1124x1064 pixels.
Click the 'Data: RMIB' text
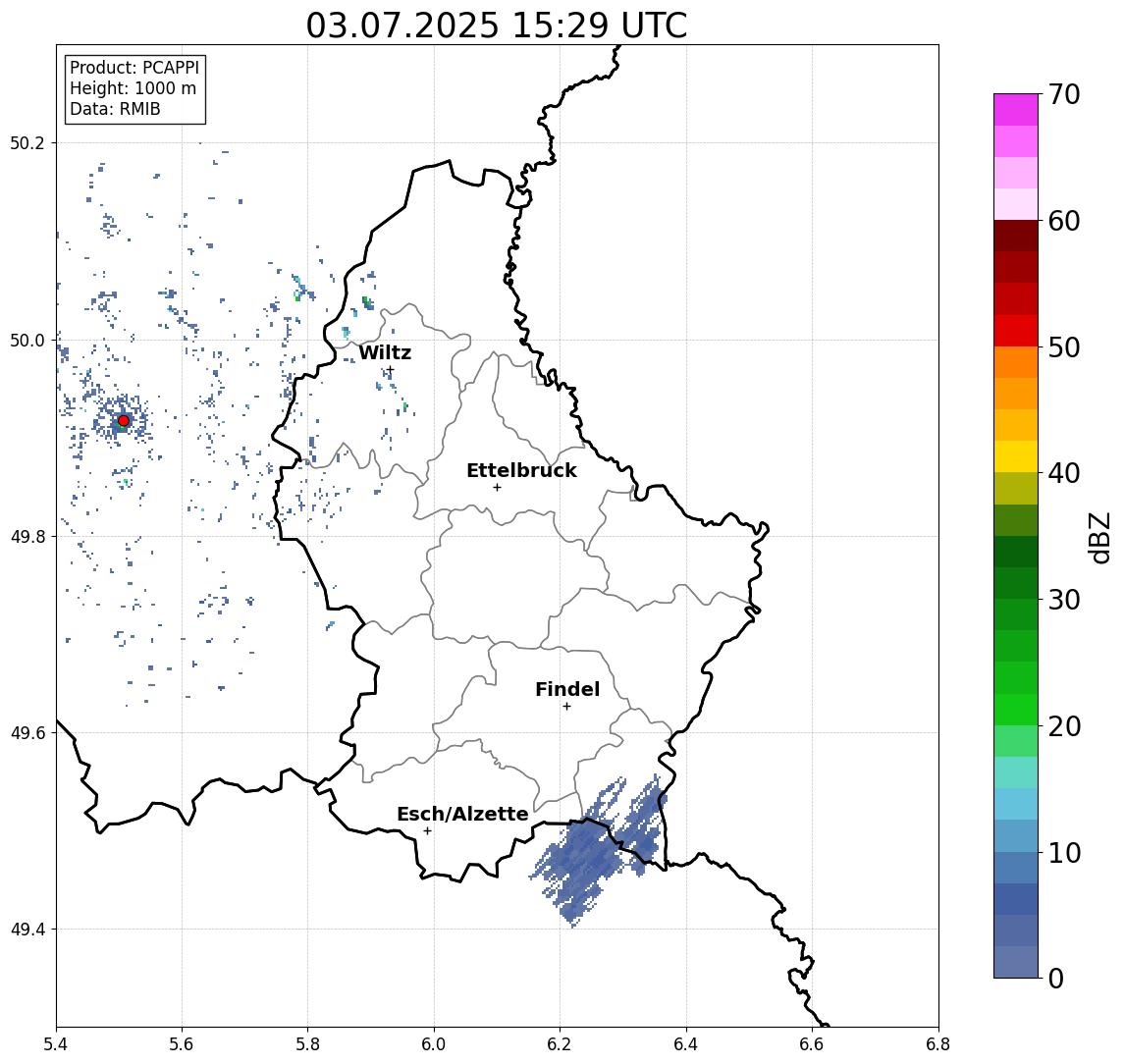tap(115, 109)
